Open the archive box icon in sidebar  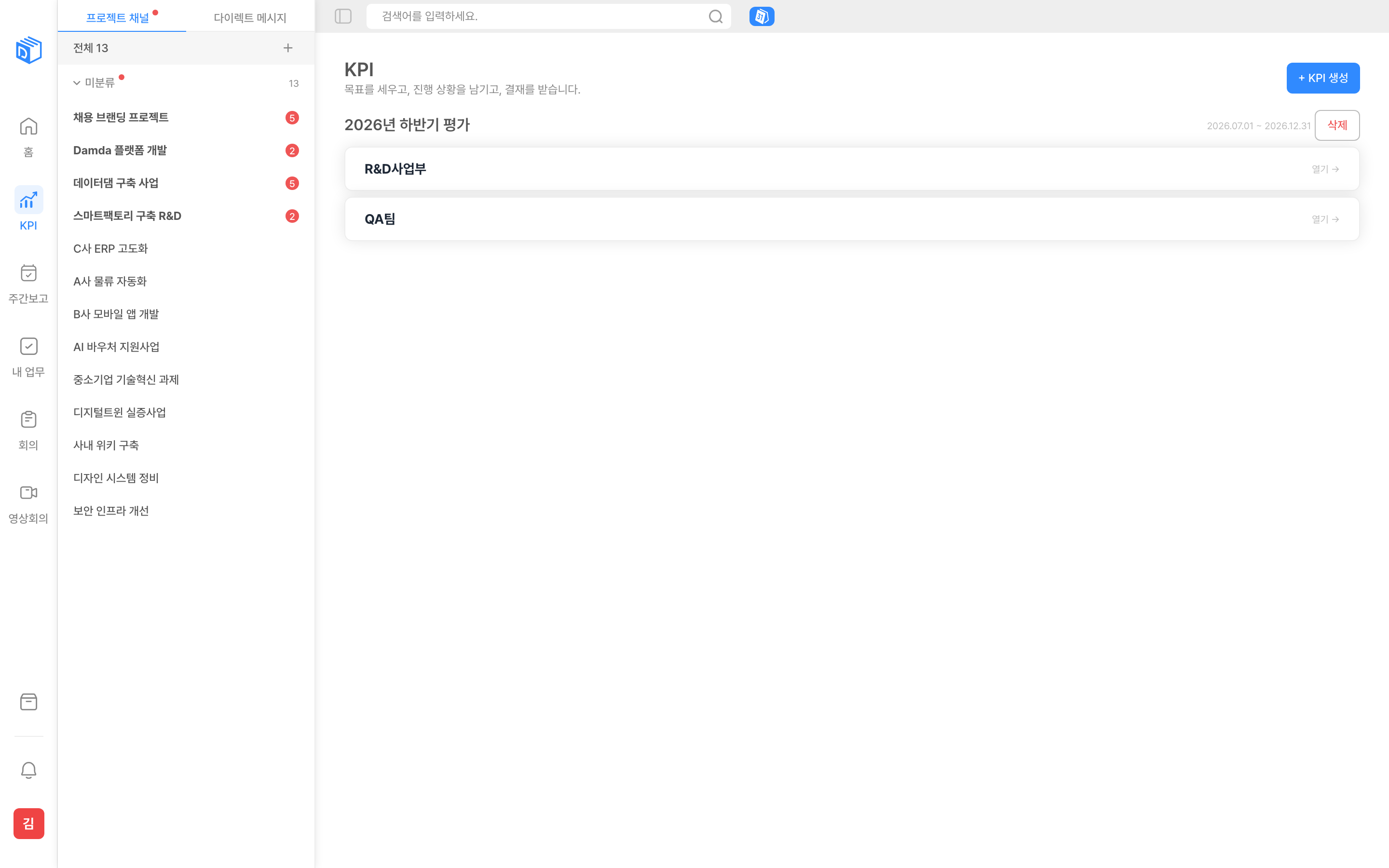[x=28, y=702]
